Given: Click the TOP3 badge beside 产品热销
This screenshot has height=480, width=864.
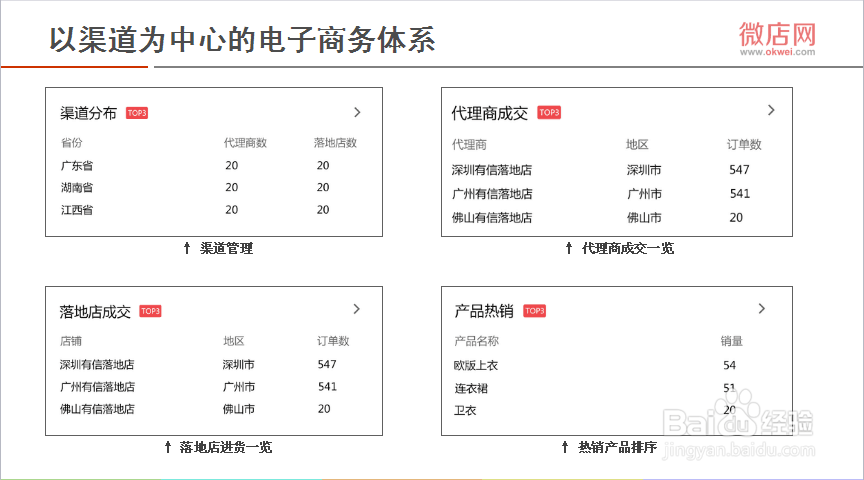Looking at the screenshot, I should tap(534, 311).
